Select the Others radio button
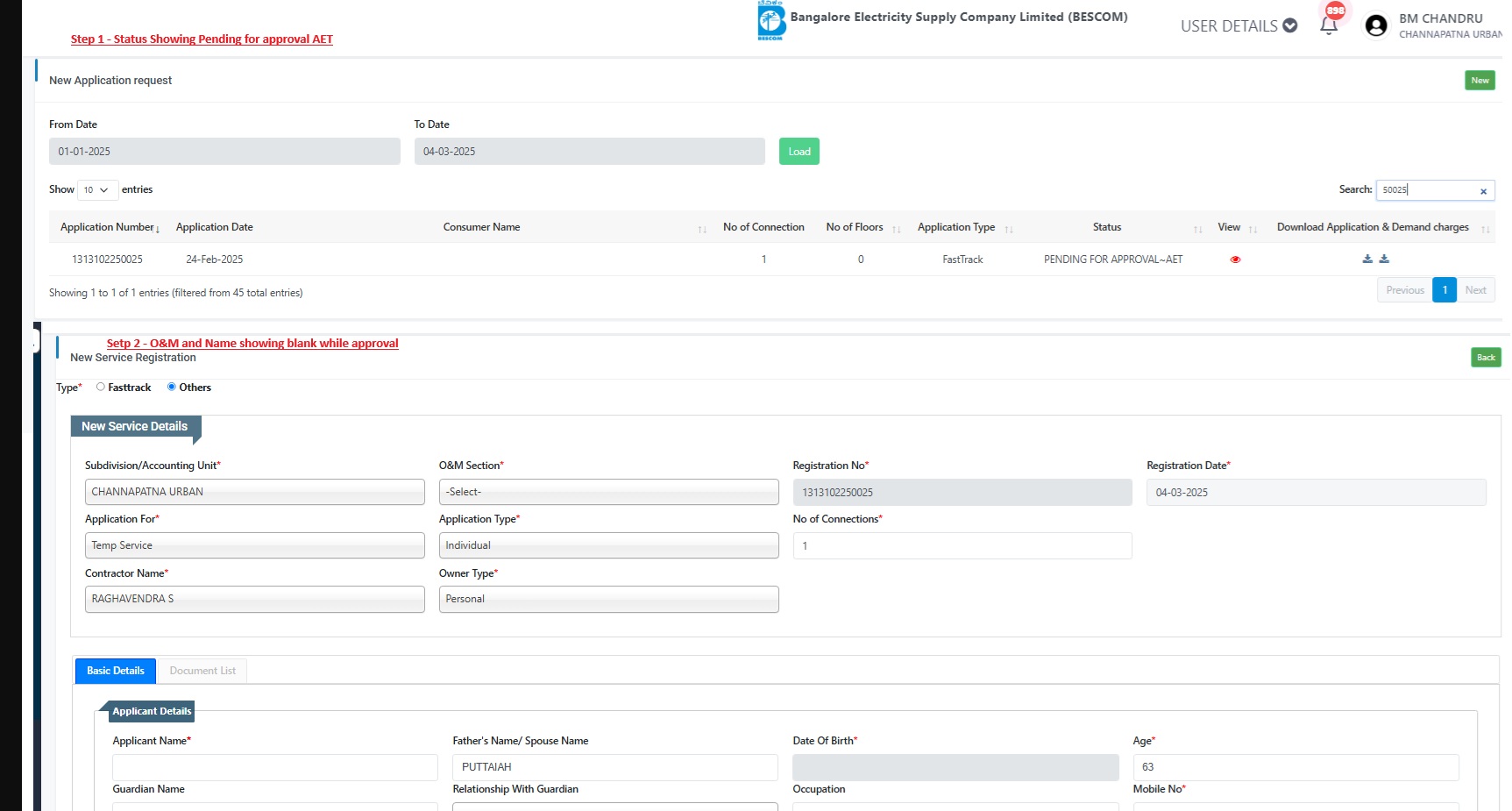This screenshot has height=811, width=1512. click(172, 387)
